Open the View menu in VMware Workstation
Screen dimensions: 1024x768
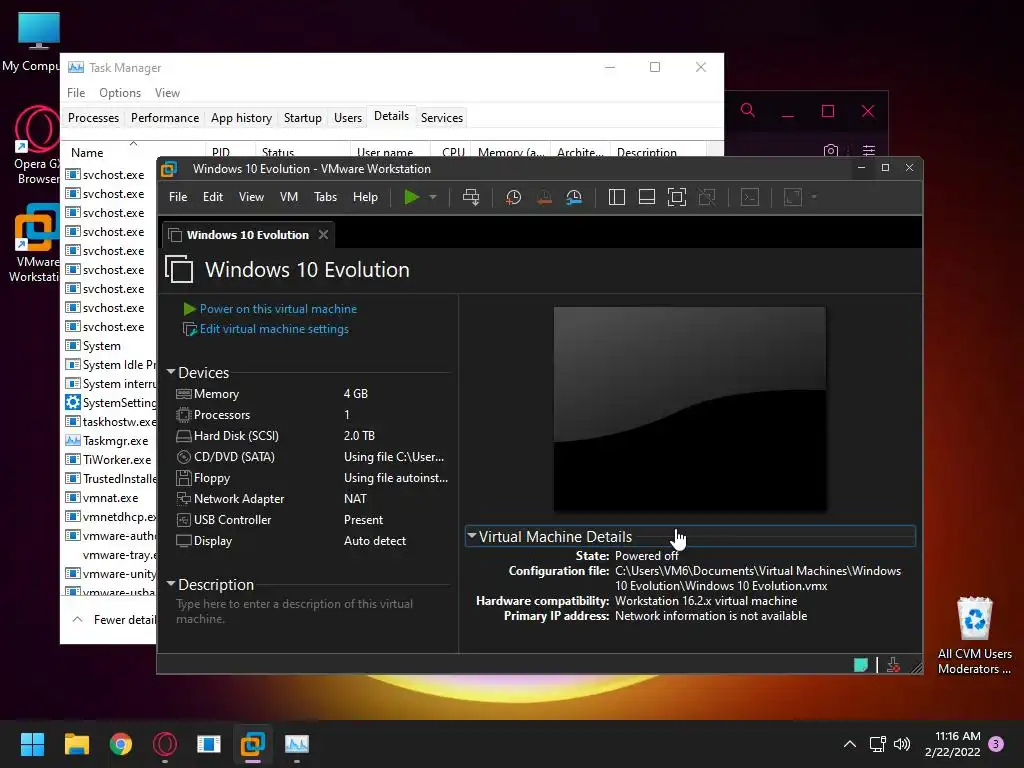pos(251,197)
